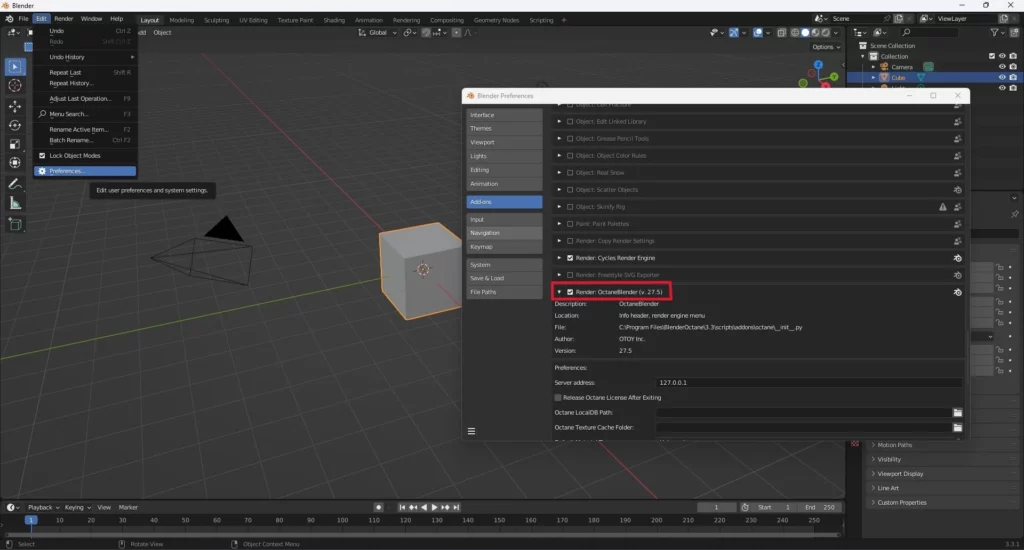Viewport: 1024px width, 550px height.
Task: Switch to material preview shading
Action: (x=816, y=33)
